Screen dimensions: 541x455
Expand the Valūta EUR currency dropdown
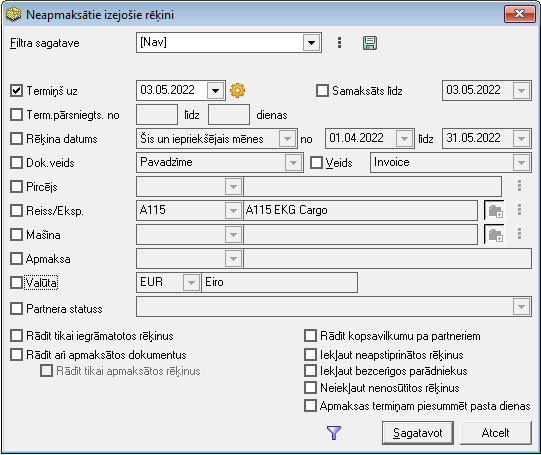click(x=191, y=283)
